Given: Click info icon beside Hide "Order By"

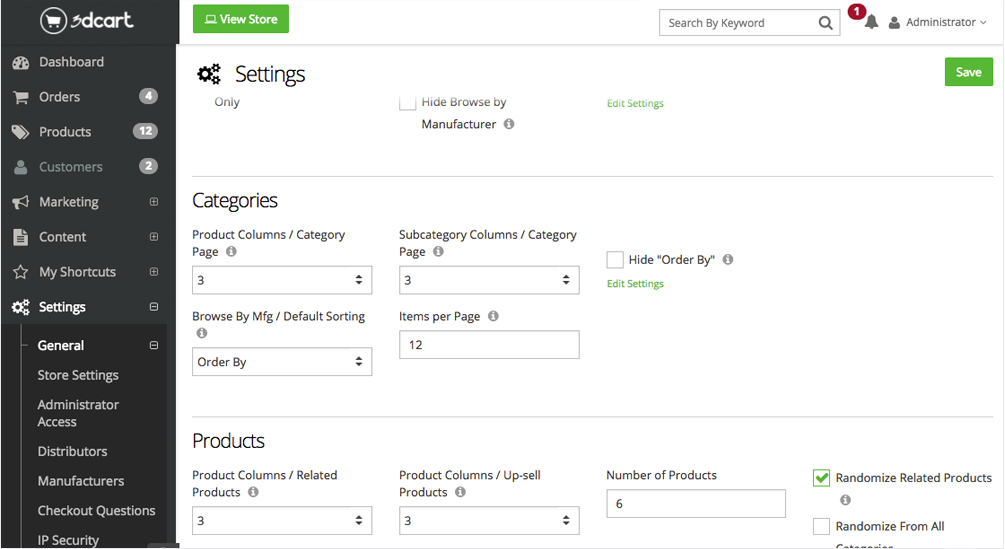Looking at the screenshot, I should pyautogui.click(x=728, y=259).
